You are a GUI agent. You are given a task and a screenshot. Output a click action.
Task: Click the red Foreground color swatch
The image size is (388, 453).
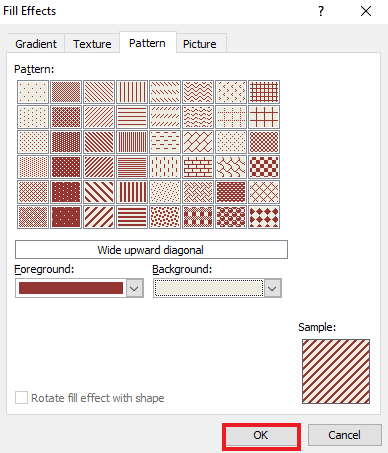(x=71, y=288)
